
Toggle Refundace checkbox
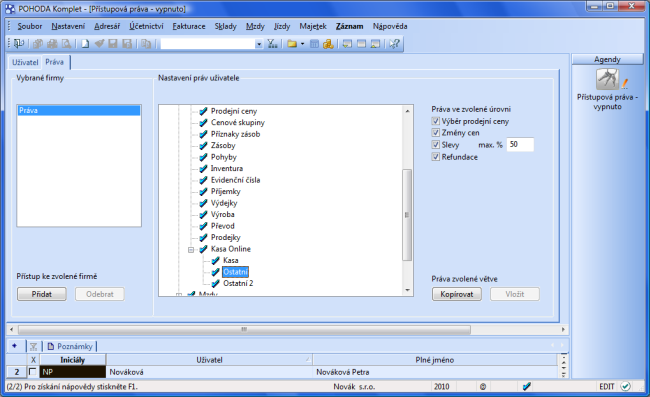[435, 157]
